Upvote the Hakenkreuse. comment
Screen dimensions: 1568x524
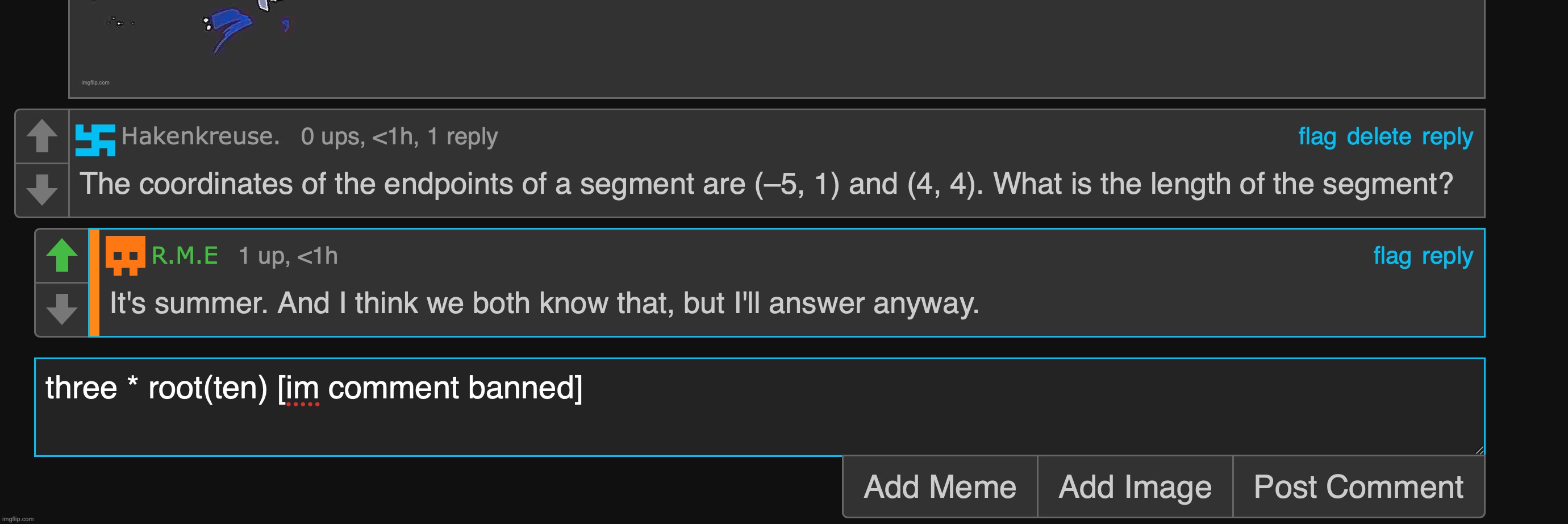(42, 136)
